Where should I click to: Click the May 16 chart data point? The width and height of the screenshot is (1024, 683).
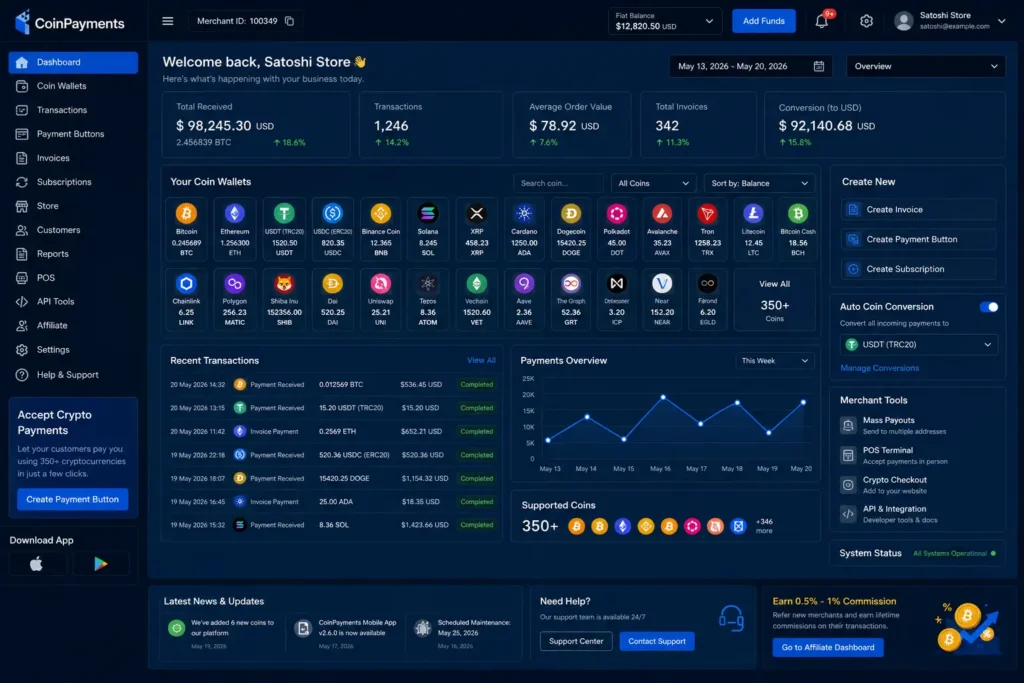663,397
